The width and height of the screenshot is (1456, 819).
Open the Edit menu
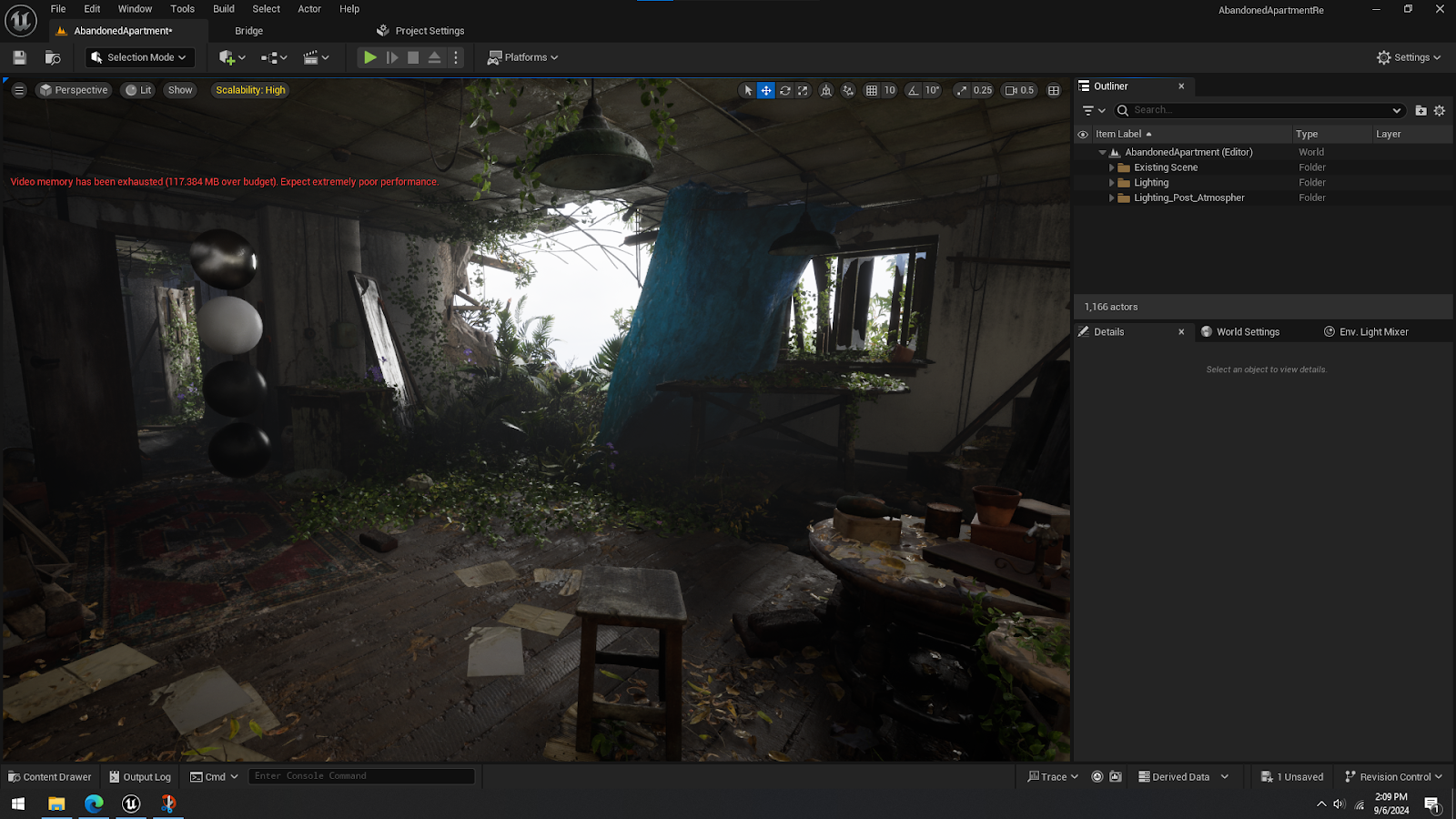point(92,9)
